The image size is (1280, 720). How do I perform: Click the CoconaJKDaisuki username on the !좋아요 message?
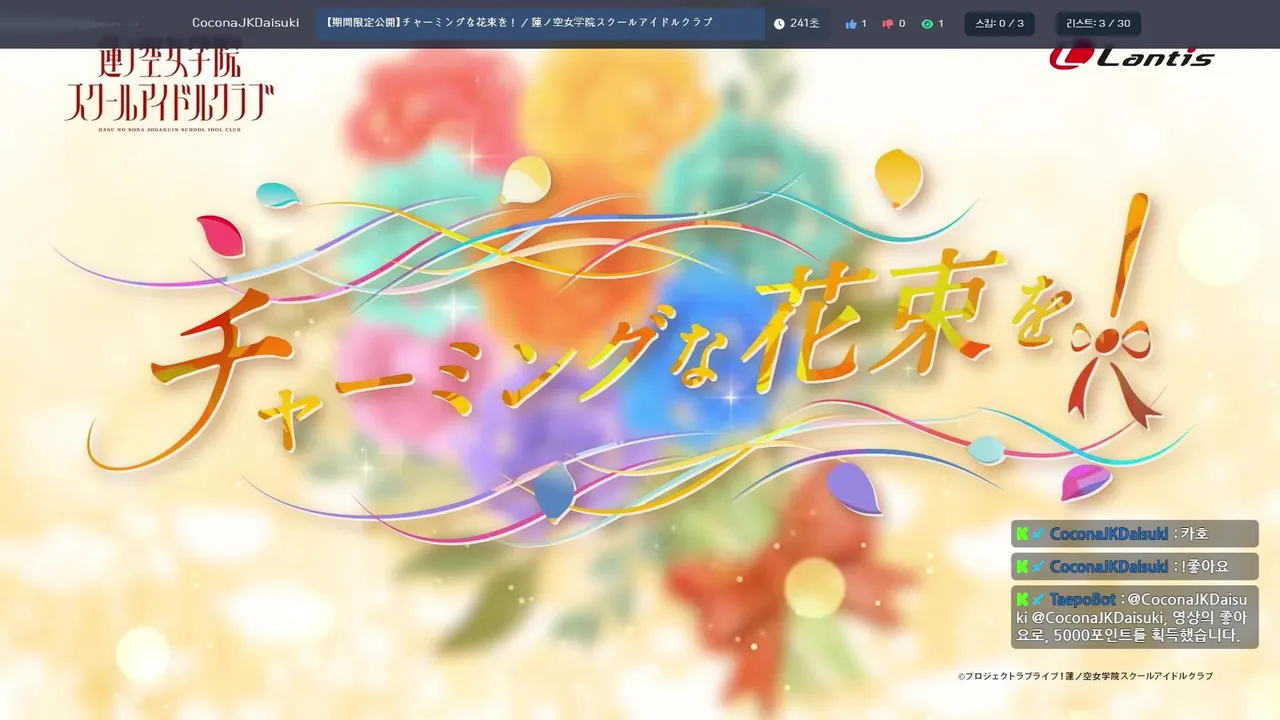(x=1109, y=567)
